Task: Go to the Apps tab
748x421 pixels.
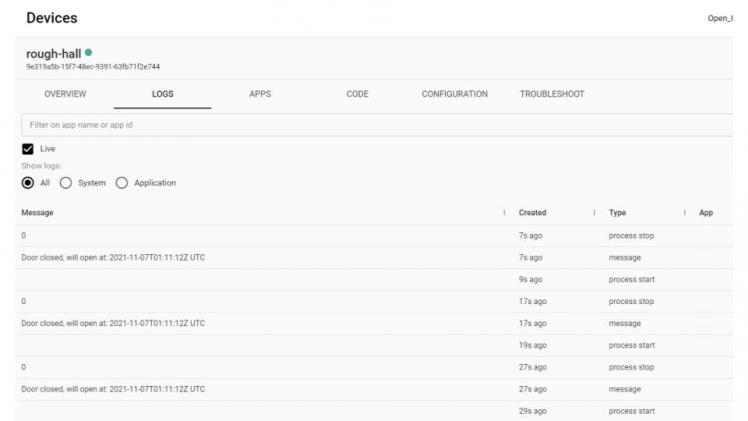Action: [260, 94]
